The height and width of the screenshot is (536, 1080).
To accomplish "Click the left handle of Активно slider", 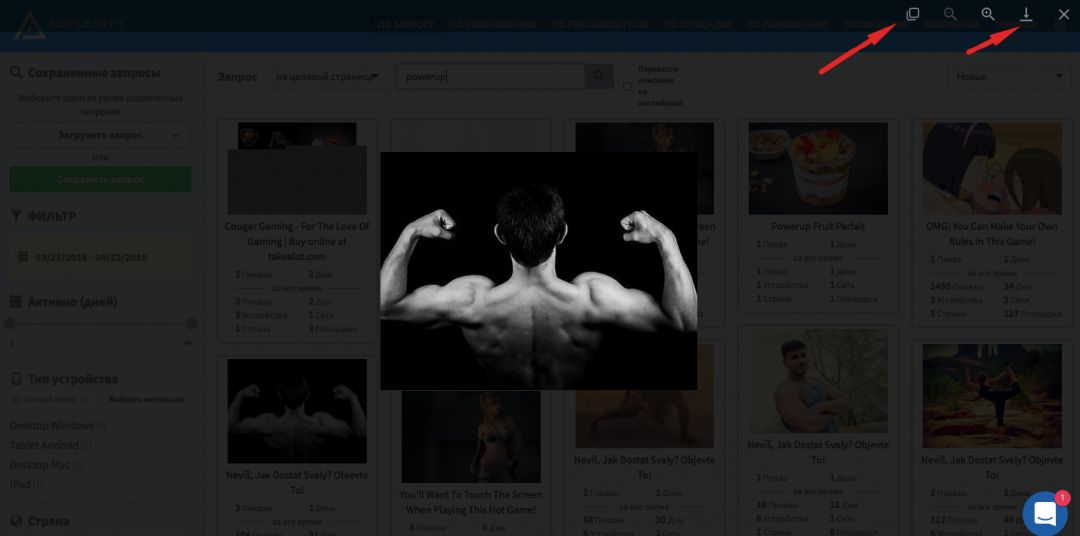I will pyautogui.click(x=10, y=323).
